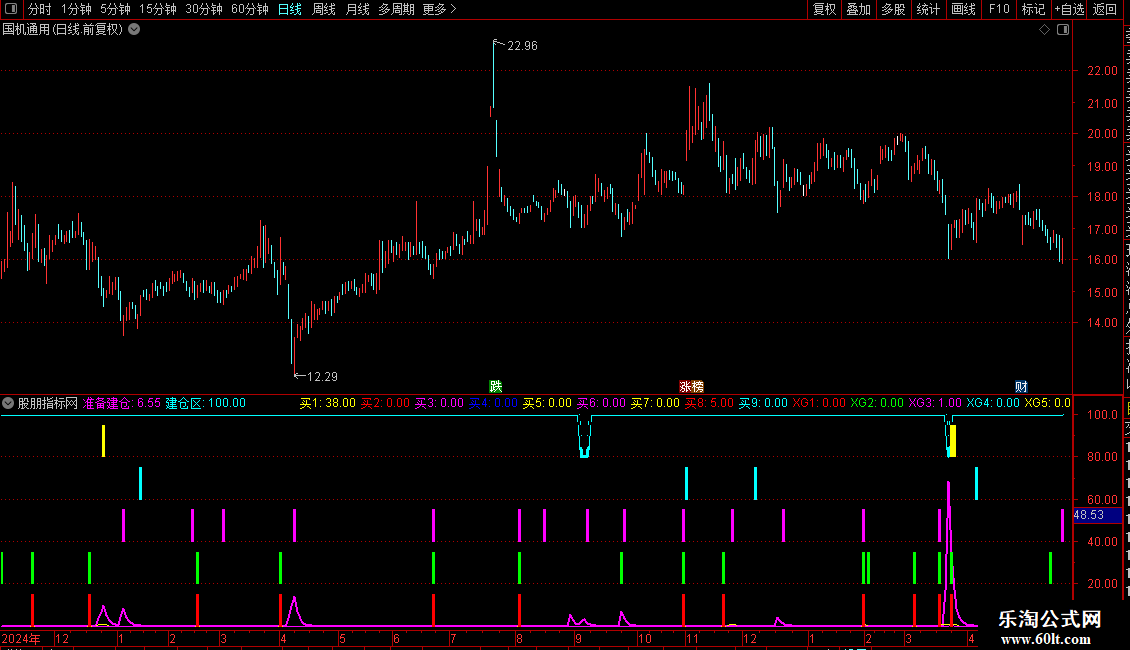Click the XG3: 1.00 indicator value
Viewport: 1130px width, 650px height.
coord(935,404)
